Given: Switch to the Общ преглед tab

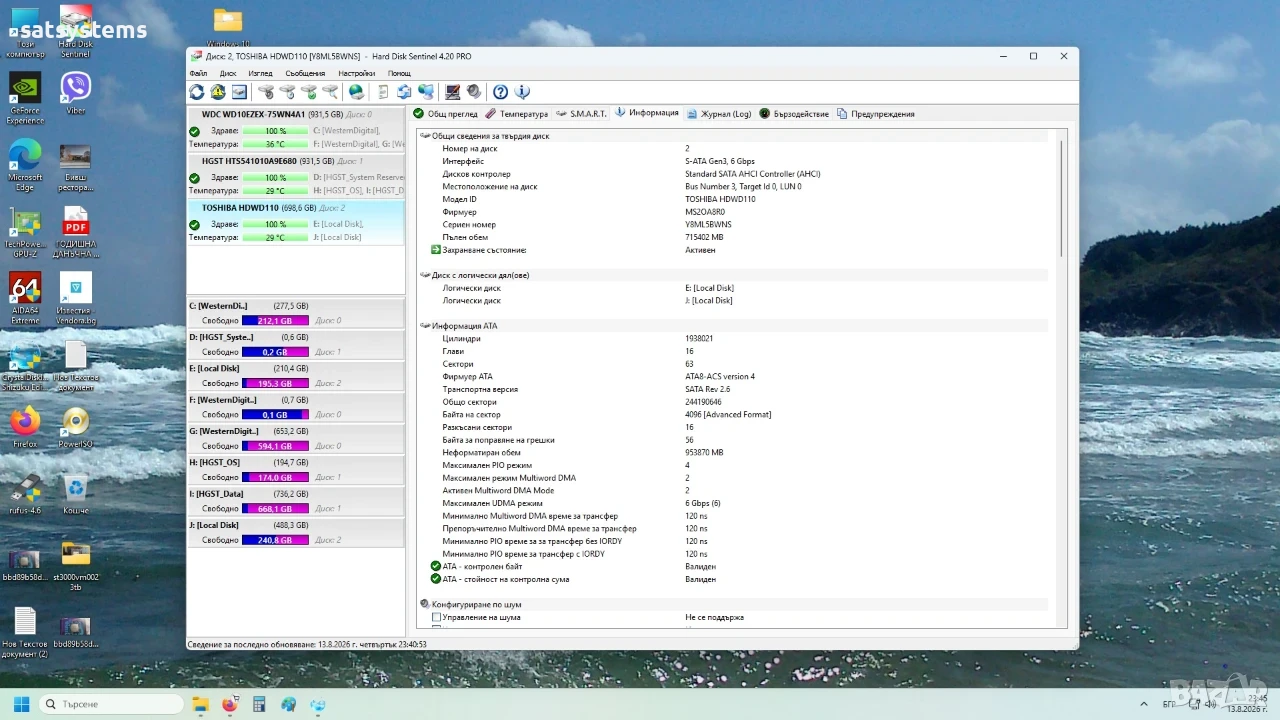Looking at the screenshot, I should coord(446,114).
